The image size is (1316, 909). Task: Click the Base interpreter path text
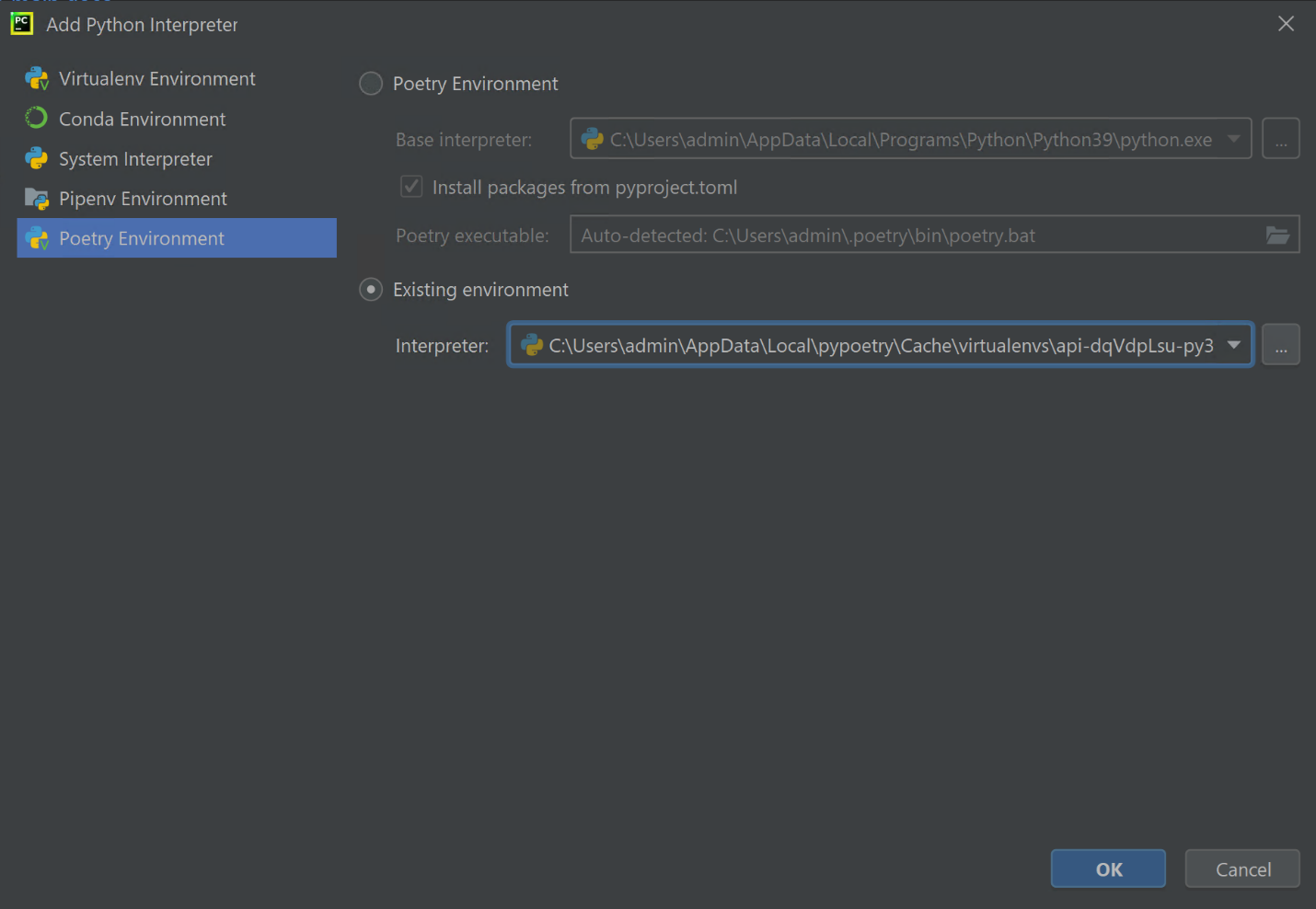(x=911, y=140)
